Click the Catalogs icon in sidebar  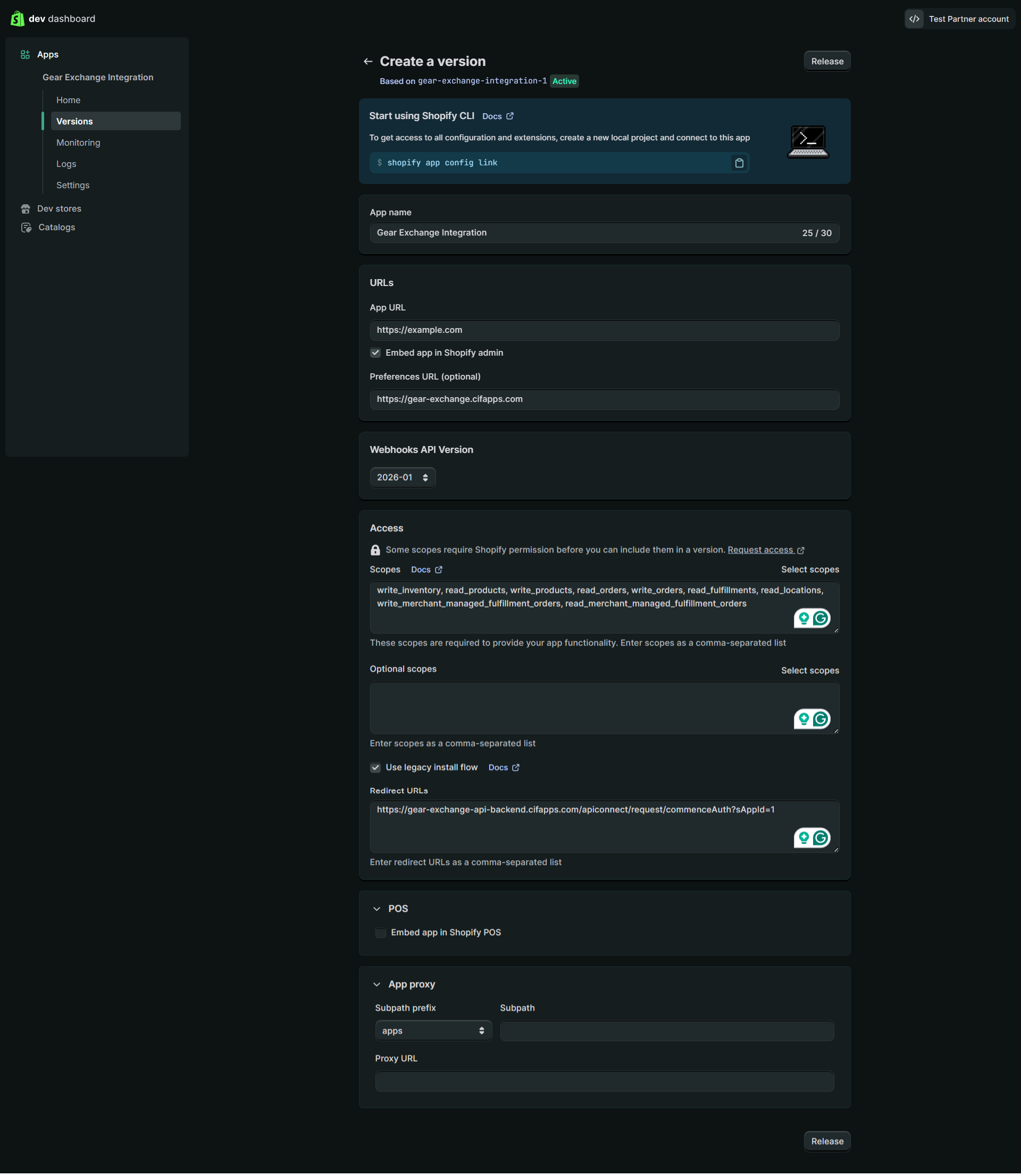(26, 228)
